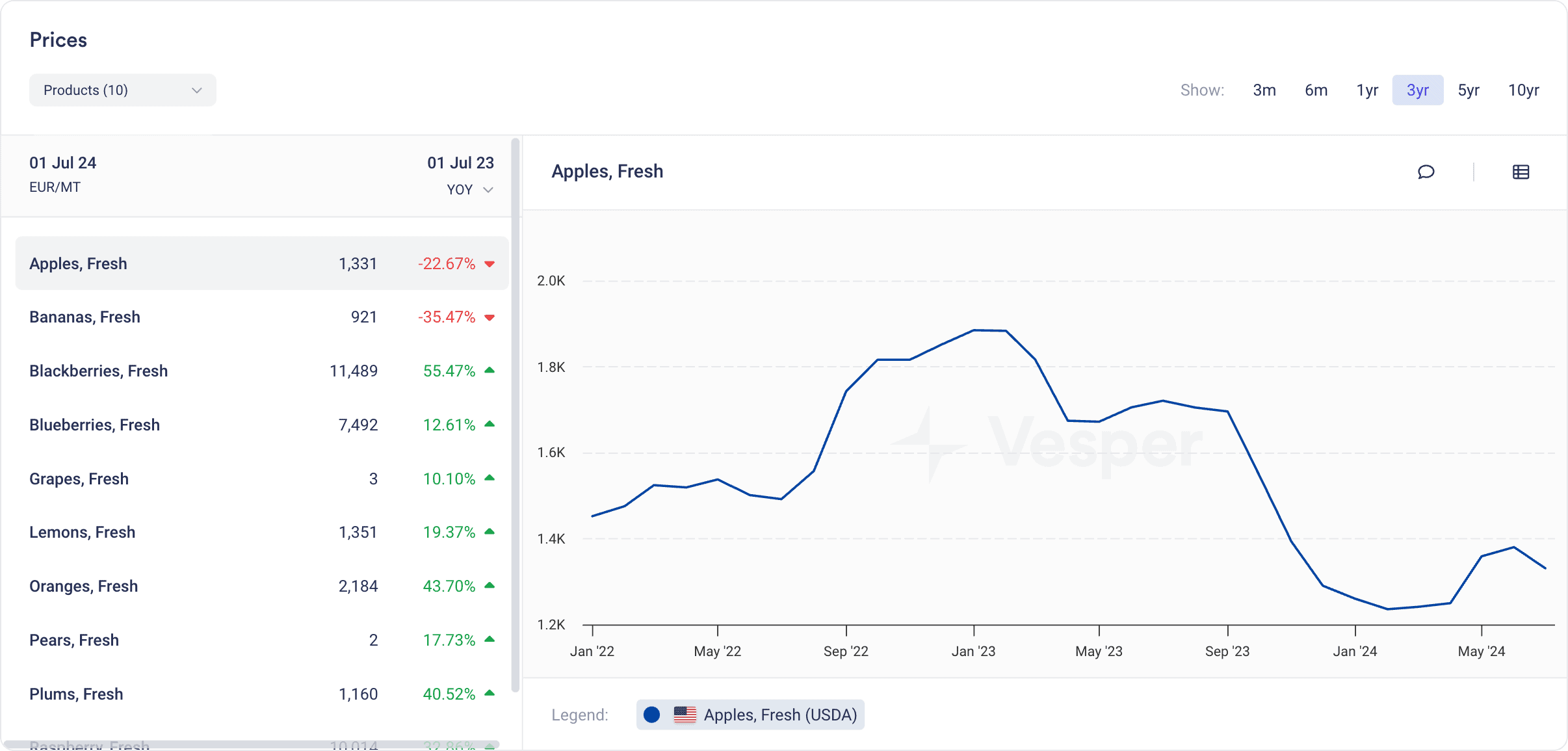Expand the YOY comparison dropdown
The image size is (1568, 751).
point(470,190)
